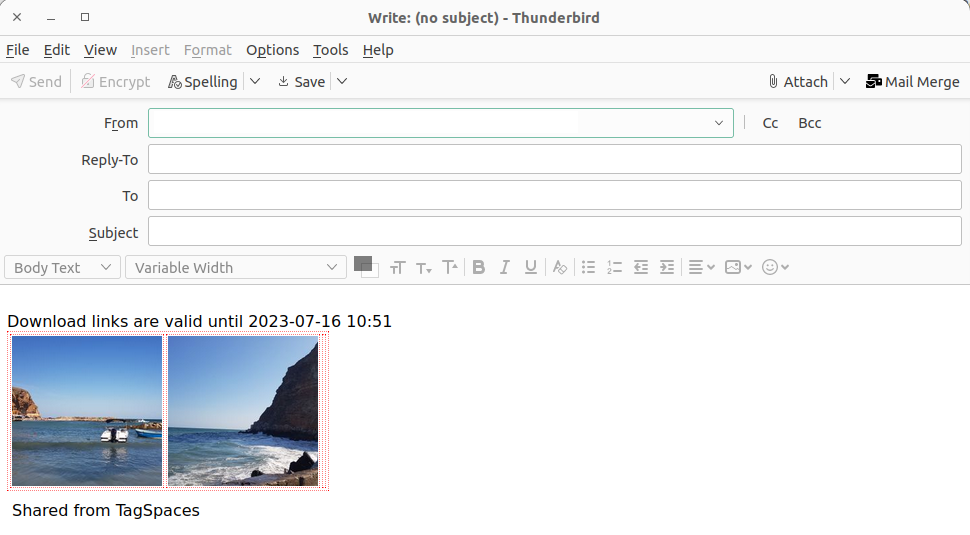Focus the Reply-To input field
The height and width of the screenshot is (535, 970).
(x=554, y=159)
